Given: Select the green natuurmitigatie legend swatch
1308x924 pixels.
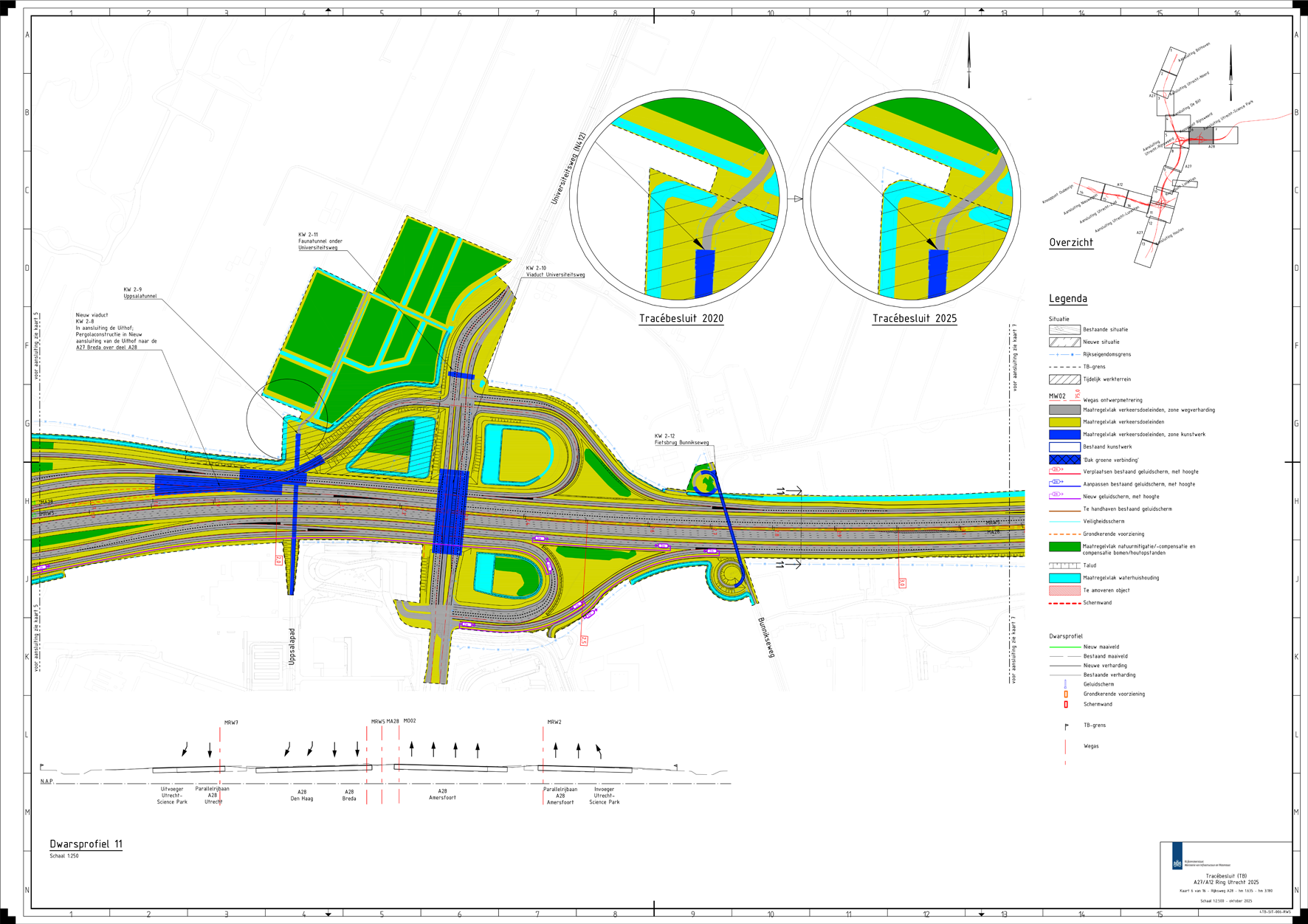Looking at the screenshot, I should tap(1064, 547).
